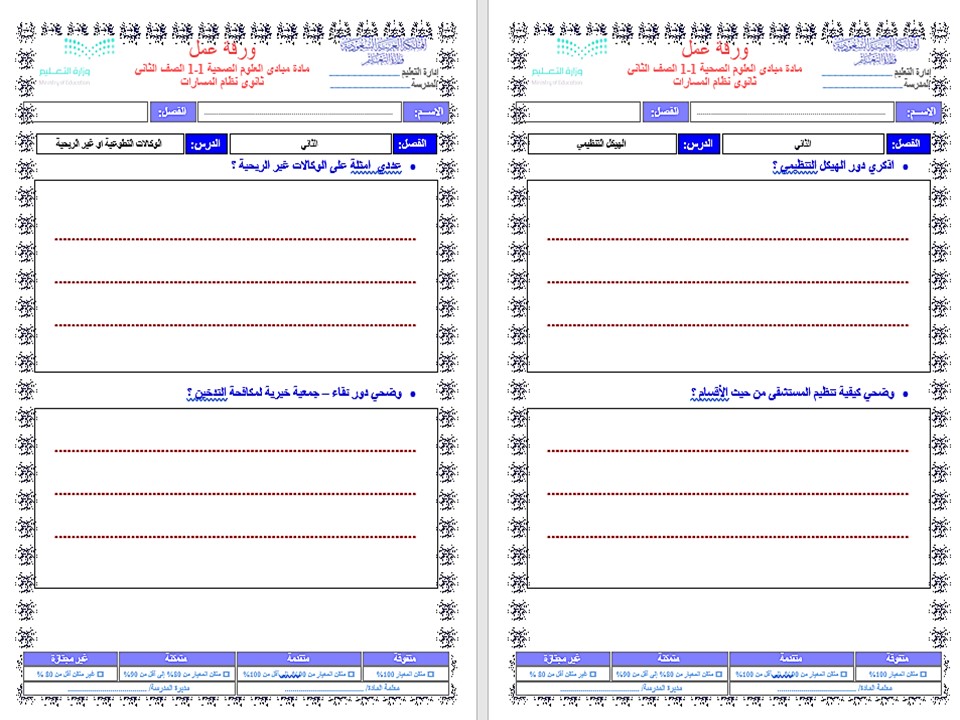The image size is (960, 720).
Task: Click the question وضحي دور نقاء جمعية خيرية
Action: coord(294,393)
